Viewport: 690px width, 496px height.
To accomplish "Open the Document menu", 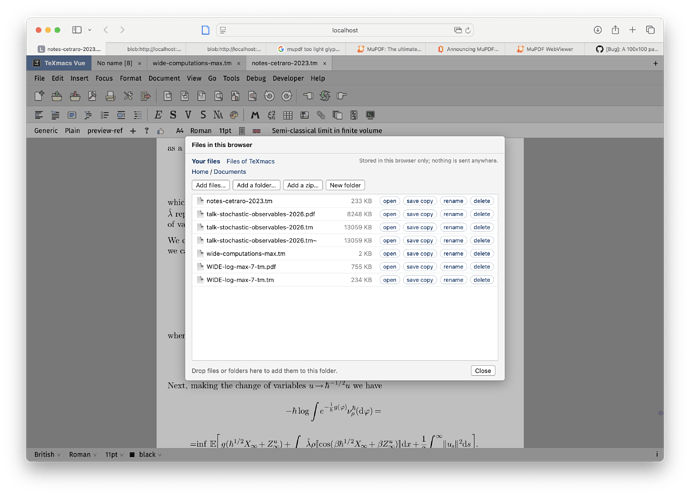I will [164, 78].
